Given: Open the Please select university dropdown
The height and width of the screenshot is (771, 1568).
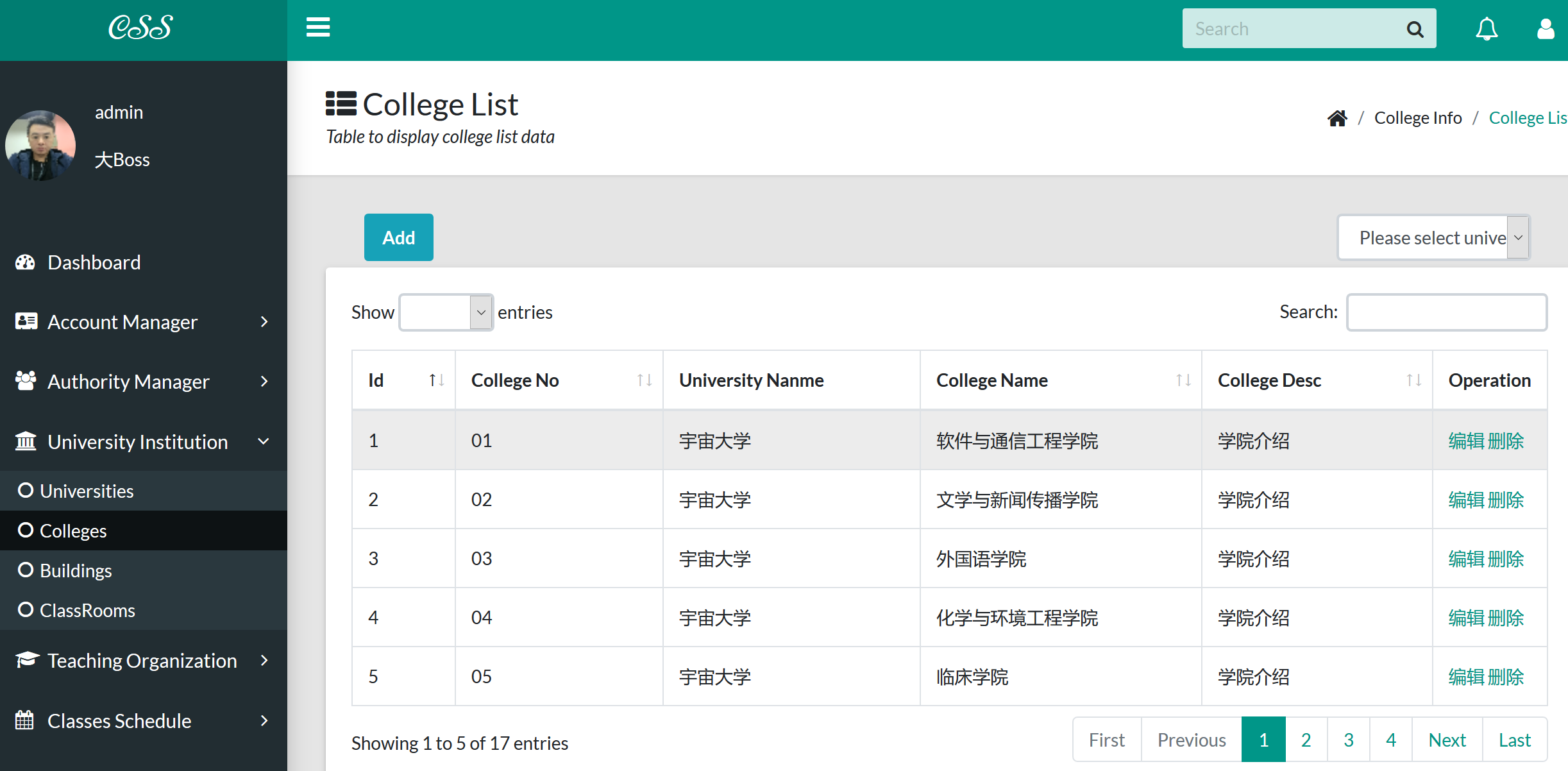Looking at the screenshot, I should (x=1434, y=237).
